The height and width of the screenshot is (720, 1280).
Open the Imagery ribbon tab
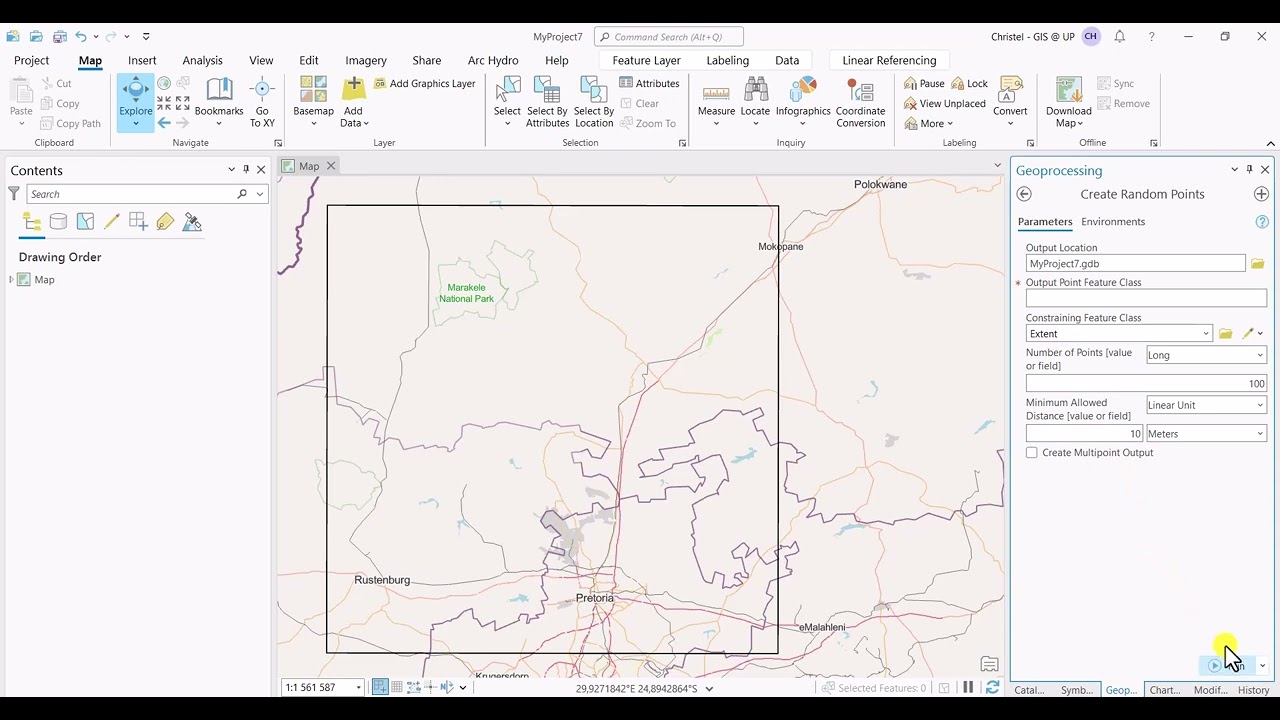click(365, 60)
